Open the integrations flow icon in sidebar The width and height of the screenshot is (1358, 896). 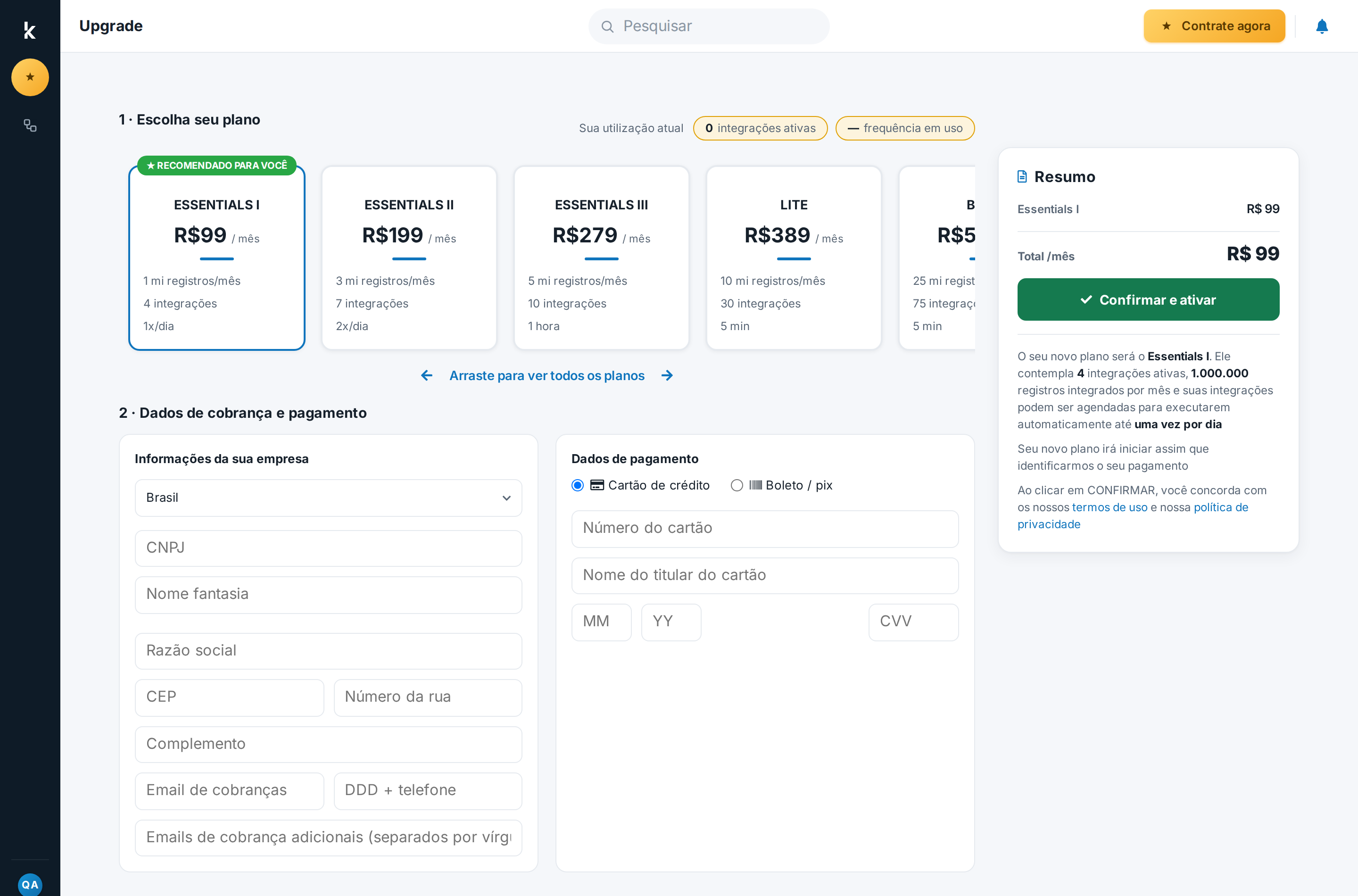(30, 125)
